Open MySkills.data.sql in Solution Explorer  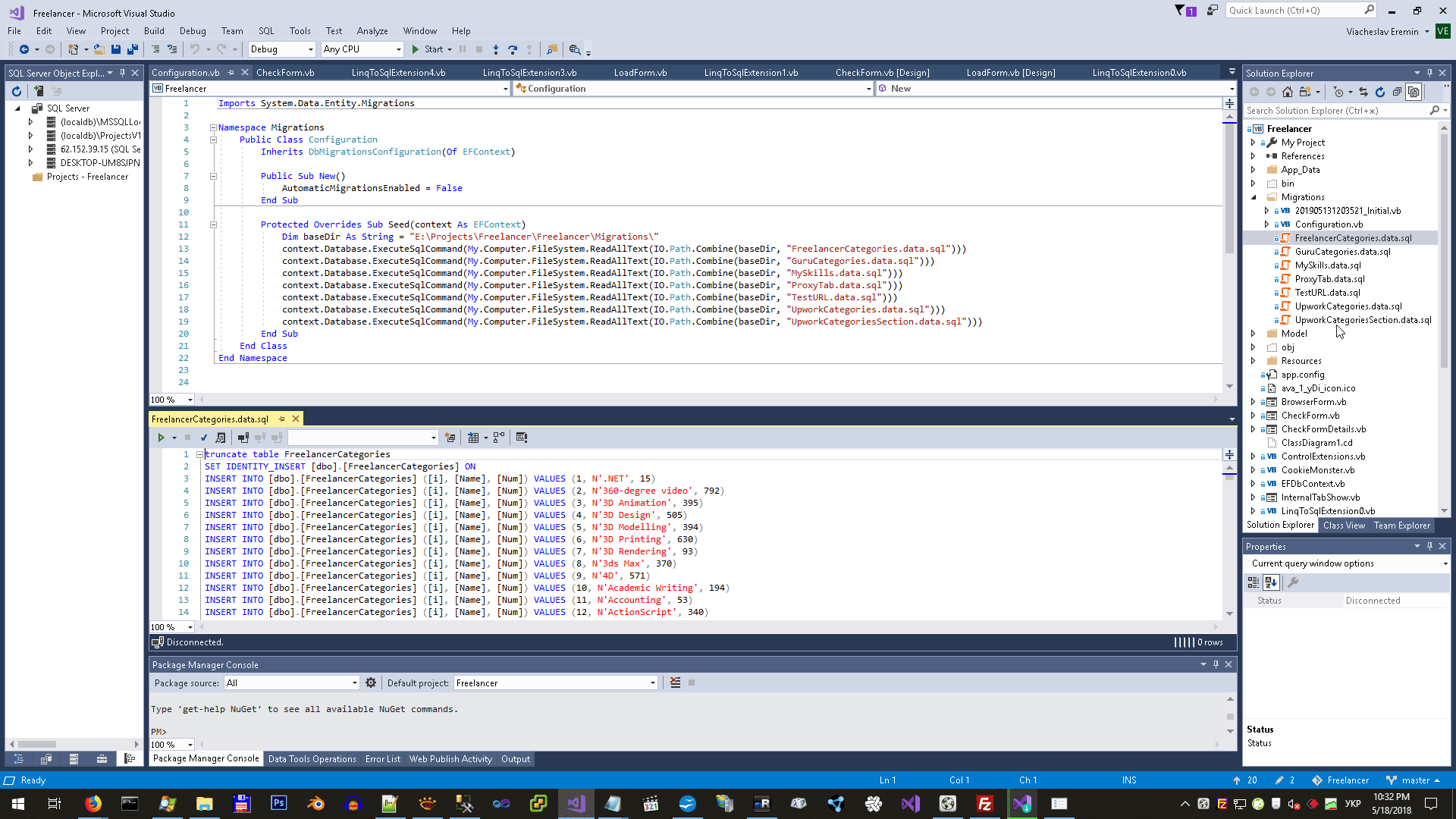coord(1327,265)
